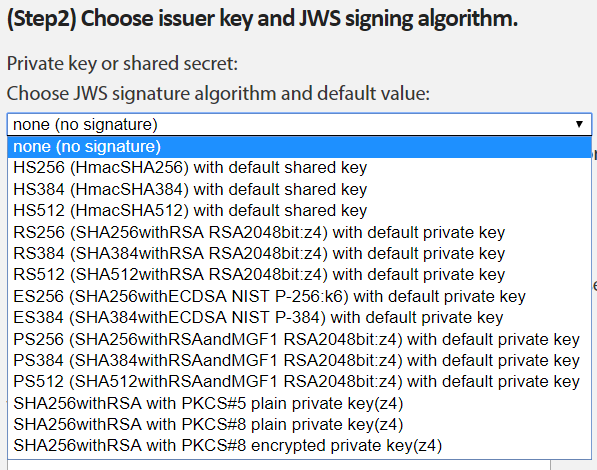Select the highlighted none (no signature) option

300,147
